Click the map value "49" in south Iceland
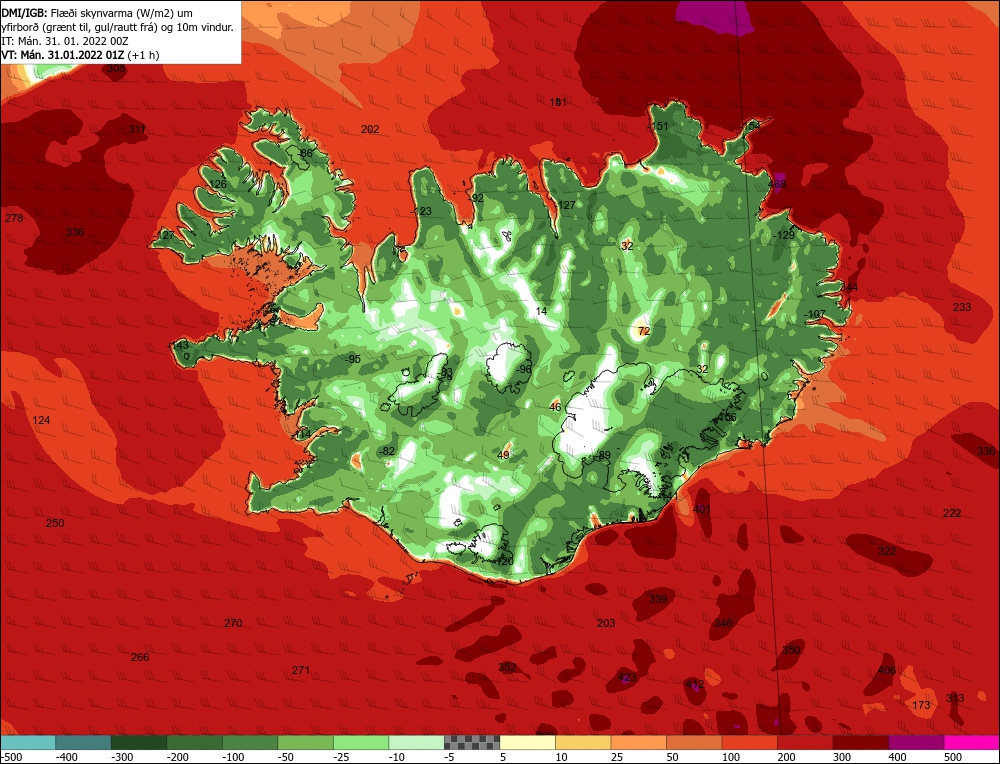Viewport: 1000px width, 764px height. 504,455
